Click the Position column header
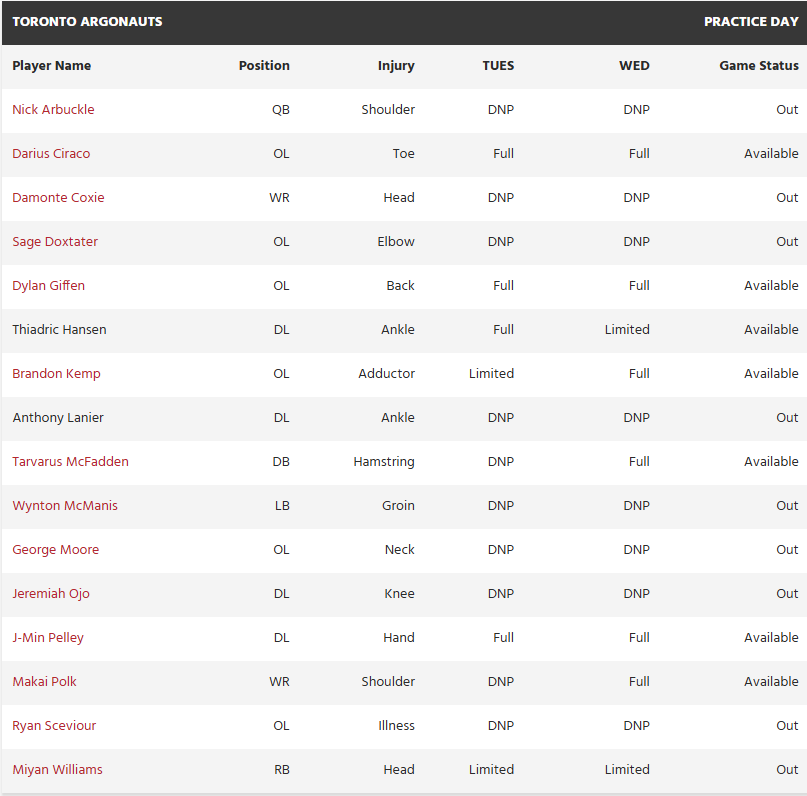Screen dimensions: 807x796 [264, 66]
